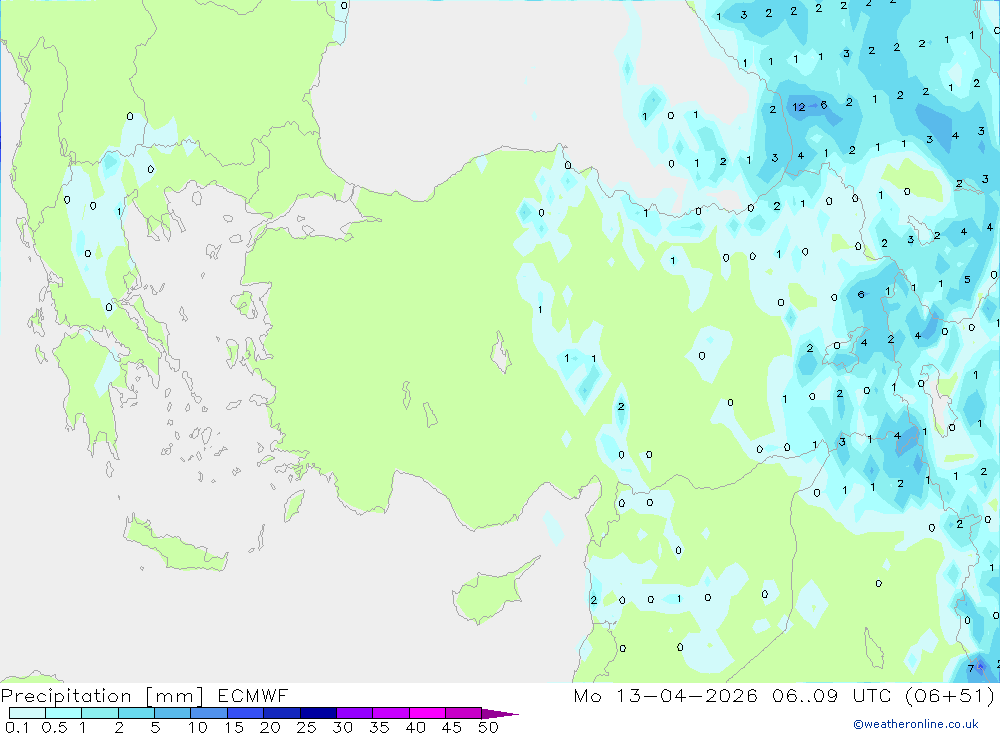The image size is (1000, 733).
Task: Select the '06..09 UTC' time range text
Action: pos(830,695)
